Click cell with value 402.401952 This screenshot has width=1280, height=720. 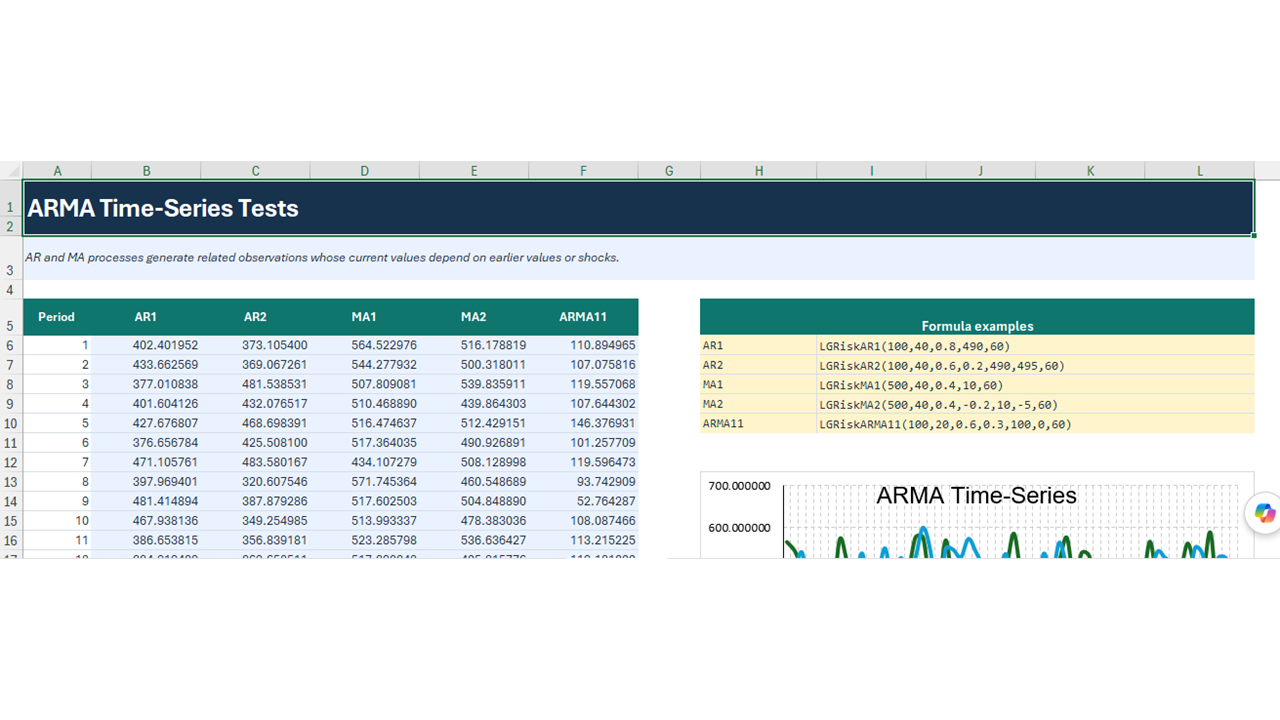[146, 345]
